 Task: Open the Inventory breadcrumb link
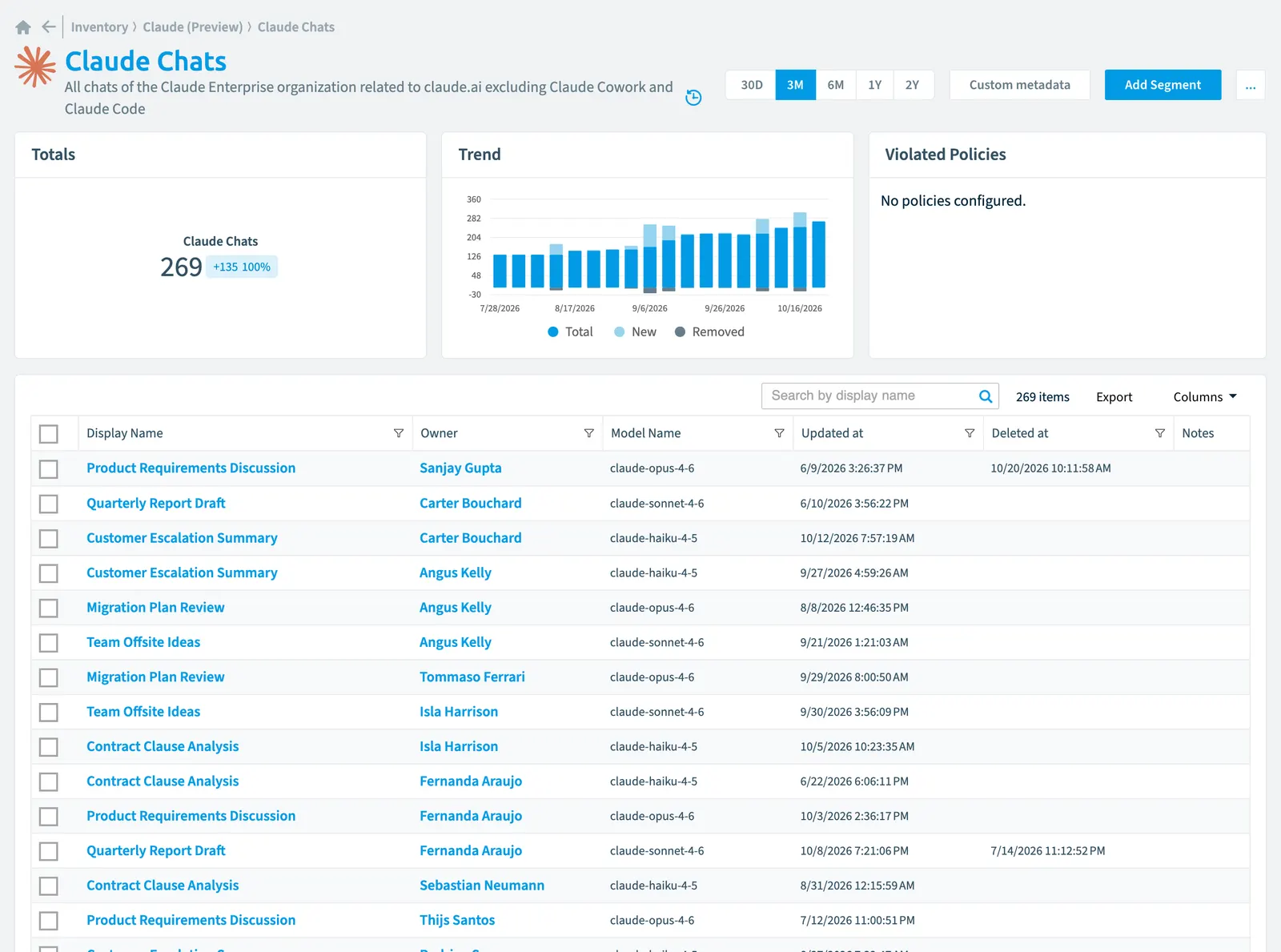click(x=99, y=27)
